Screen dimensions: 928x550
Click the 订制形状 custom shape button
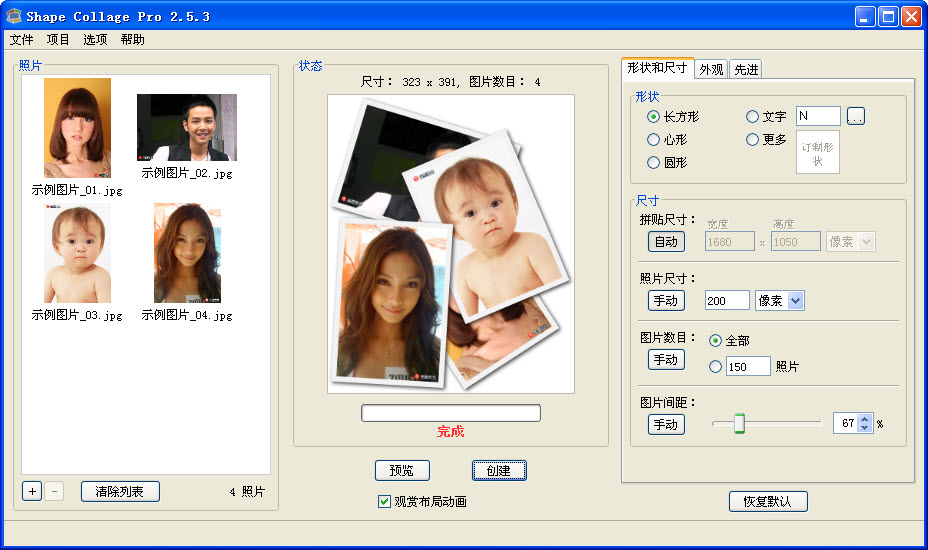tap(817, 153)
